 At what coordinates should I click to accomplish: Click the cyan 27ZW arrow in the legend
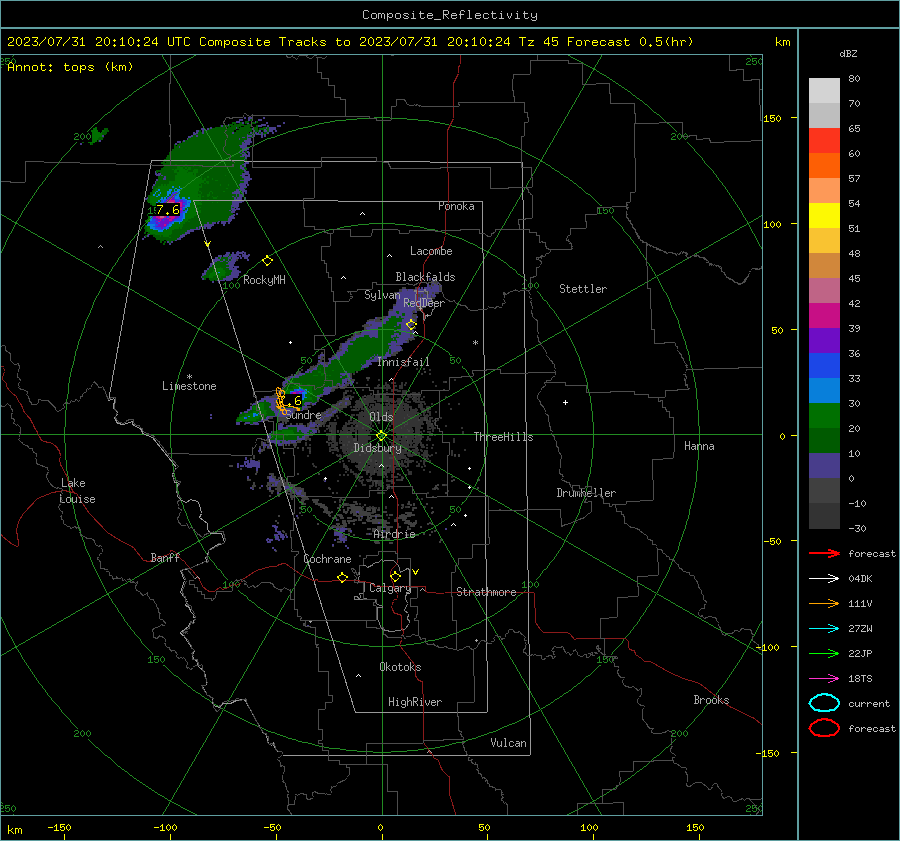(x=824, y=629)
